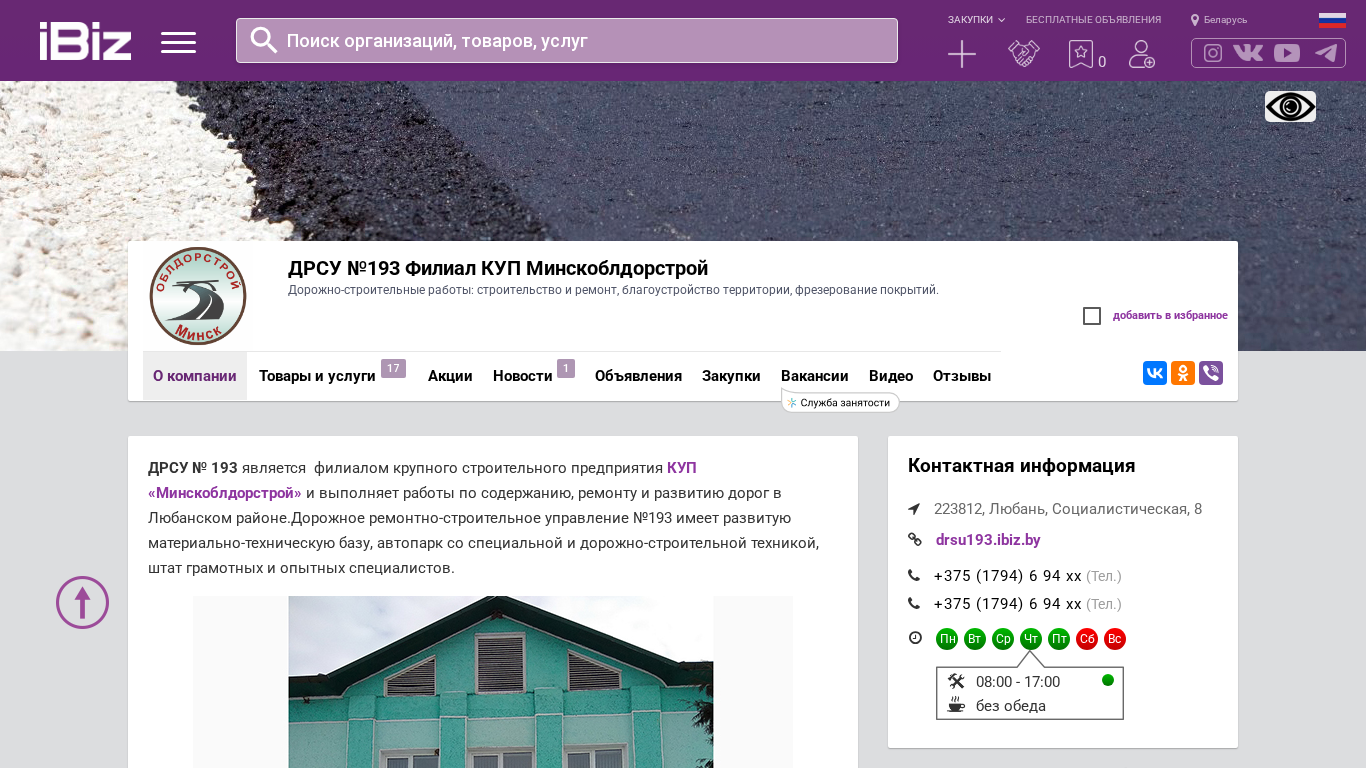This screenshot has width=1366, height=768.
Task: Focus the organization search field
Action: [567, 40]
